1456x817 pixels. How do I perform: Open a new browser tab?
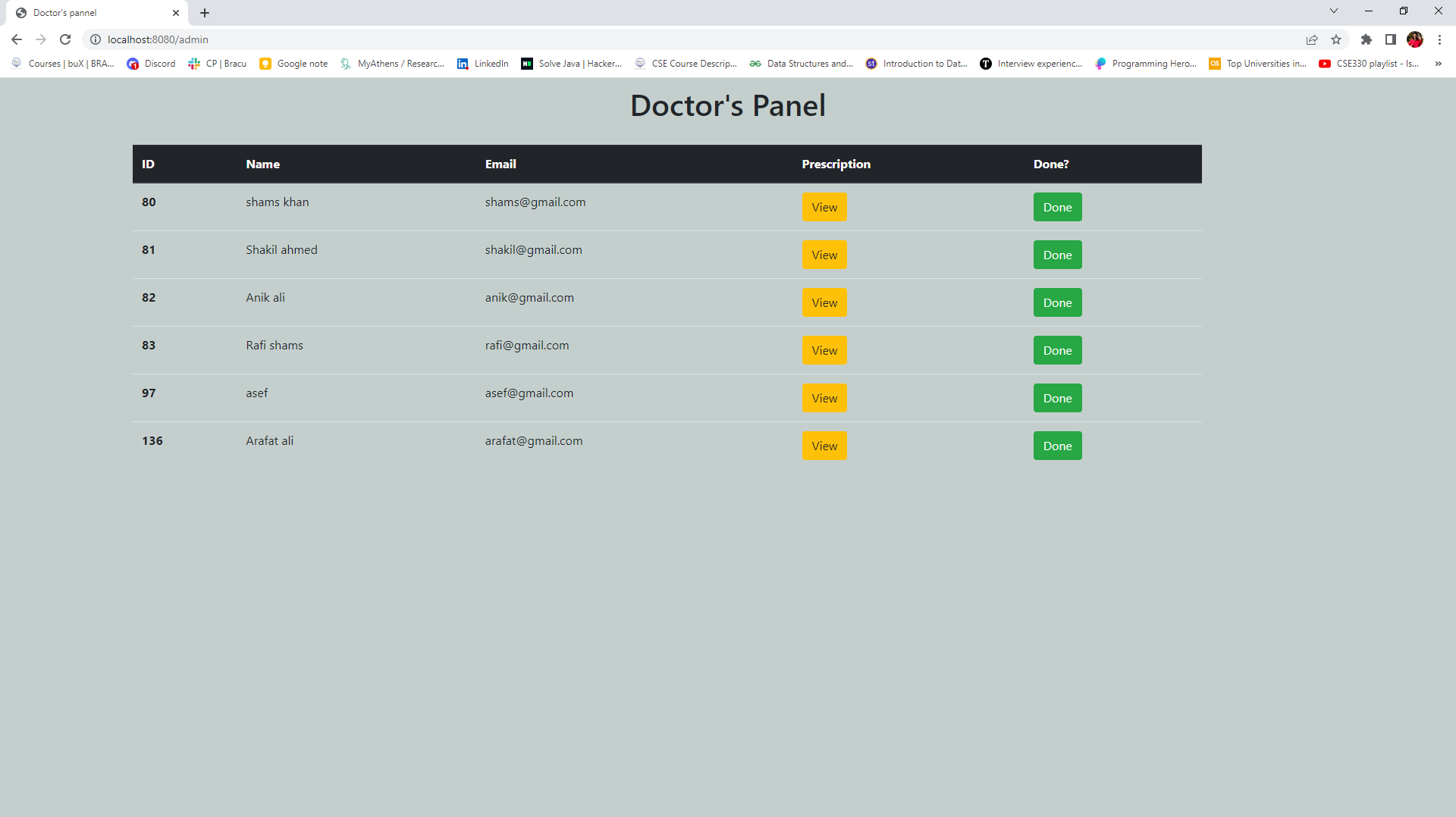pos(204,13)
